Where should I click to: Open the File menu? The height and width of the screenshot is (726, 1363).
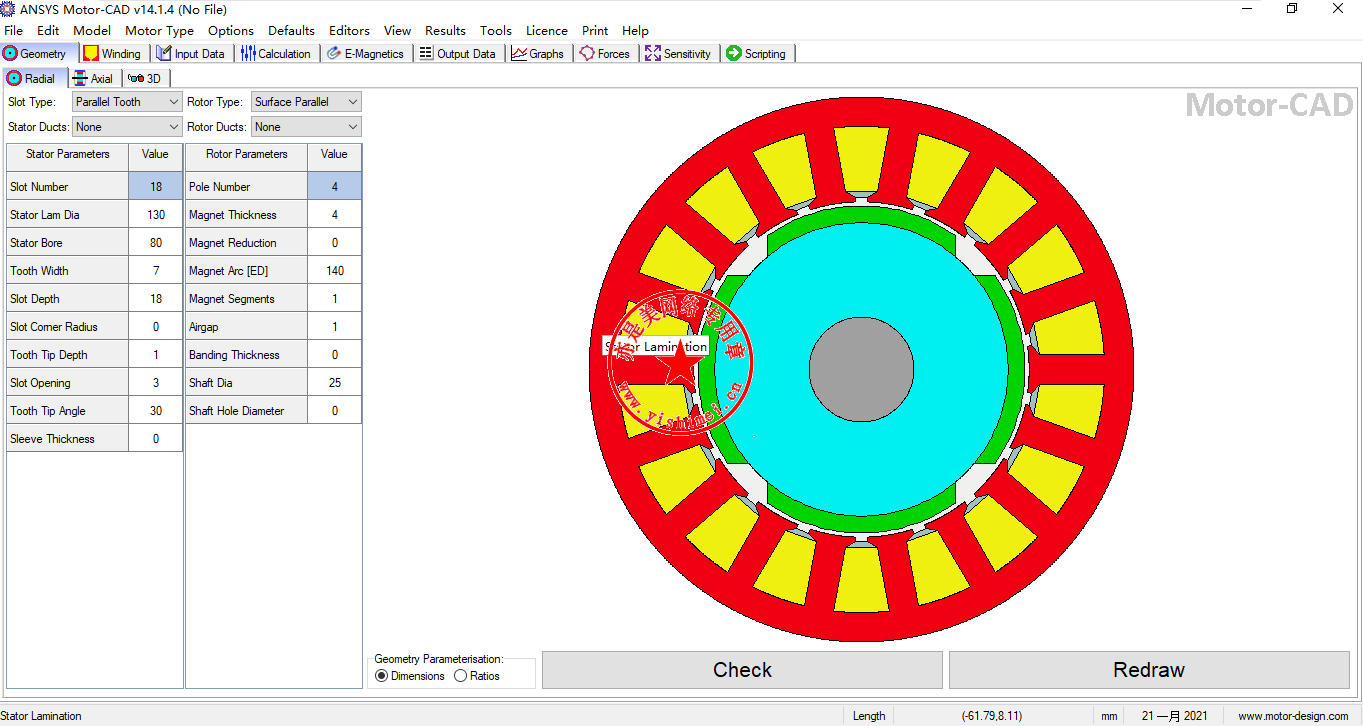(x=13, y=30)
